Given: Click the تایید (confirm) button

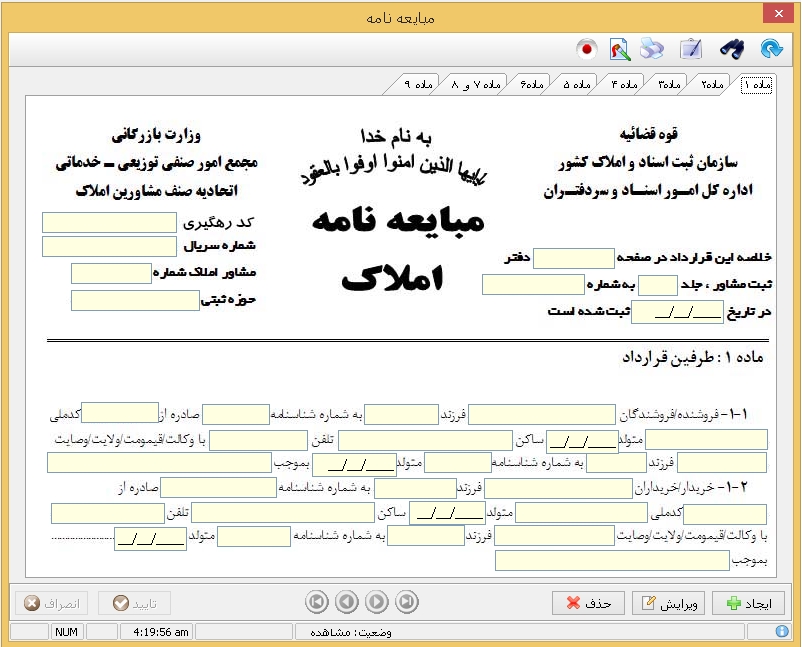Looking at the screenshot, I should (x=135, y=604).
